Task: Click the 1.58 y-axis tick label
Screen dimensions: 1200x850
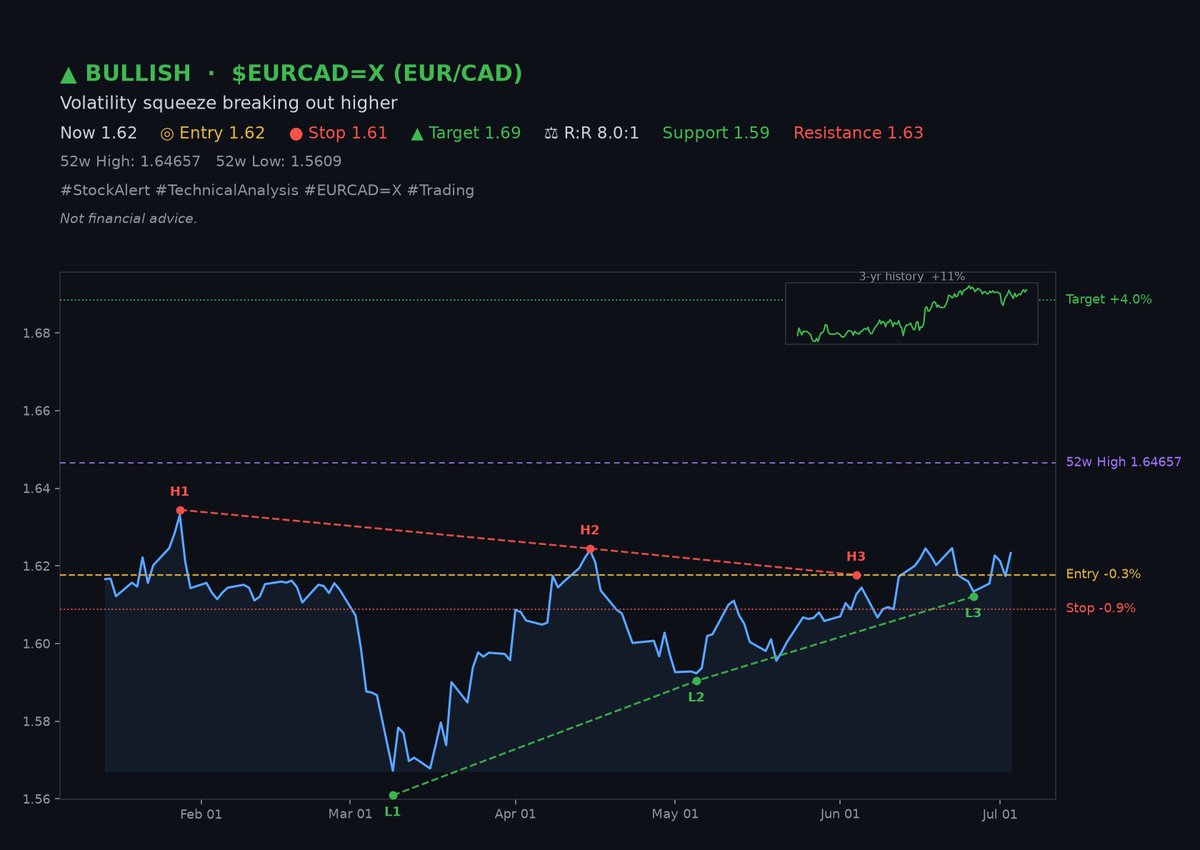Action: pyautogui.click(x=36, y=721)
